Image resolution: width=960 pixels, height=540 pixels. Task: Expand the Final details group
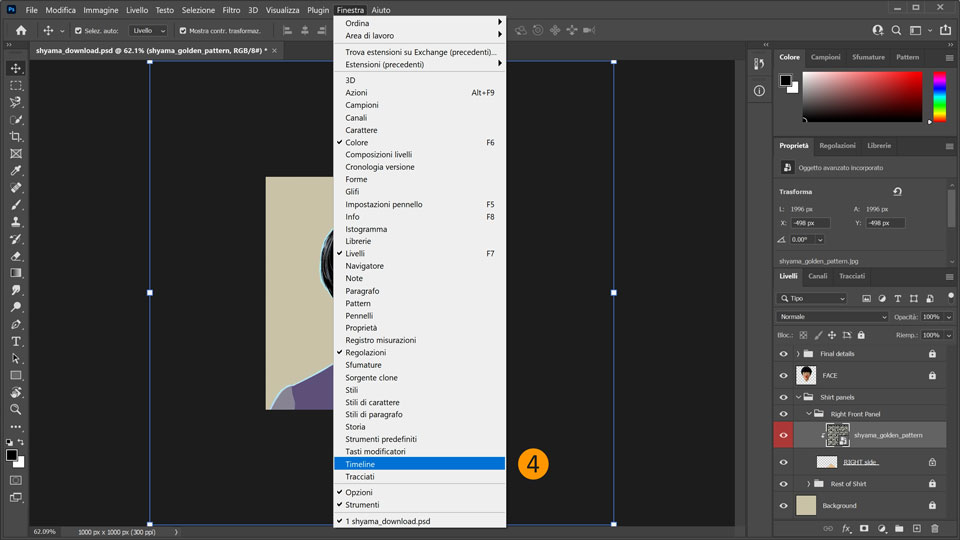pyautogui.click(x=798, y=354)
